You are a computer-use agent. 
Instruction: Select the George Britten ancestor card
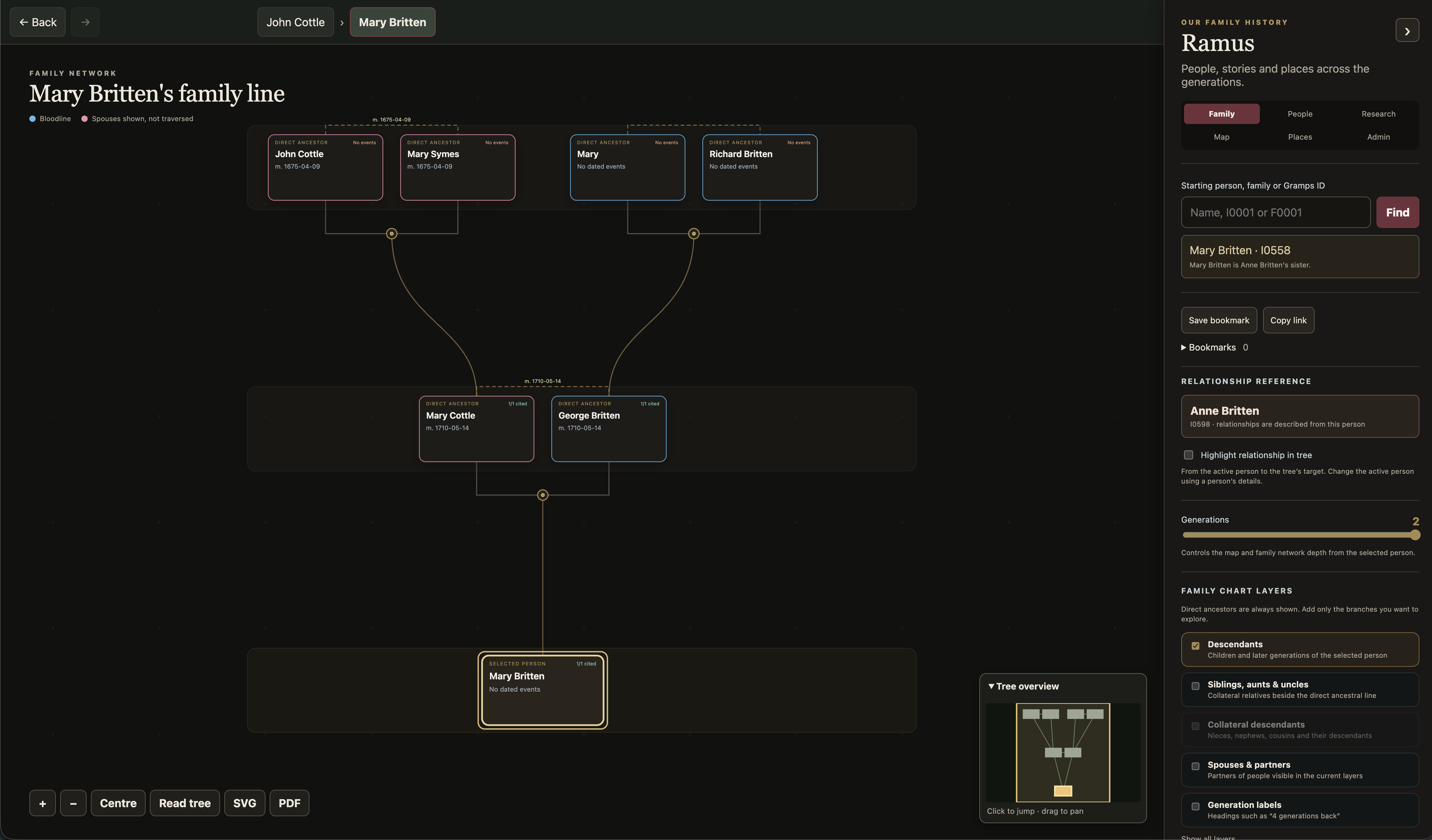coord(608,429)
